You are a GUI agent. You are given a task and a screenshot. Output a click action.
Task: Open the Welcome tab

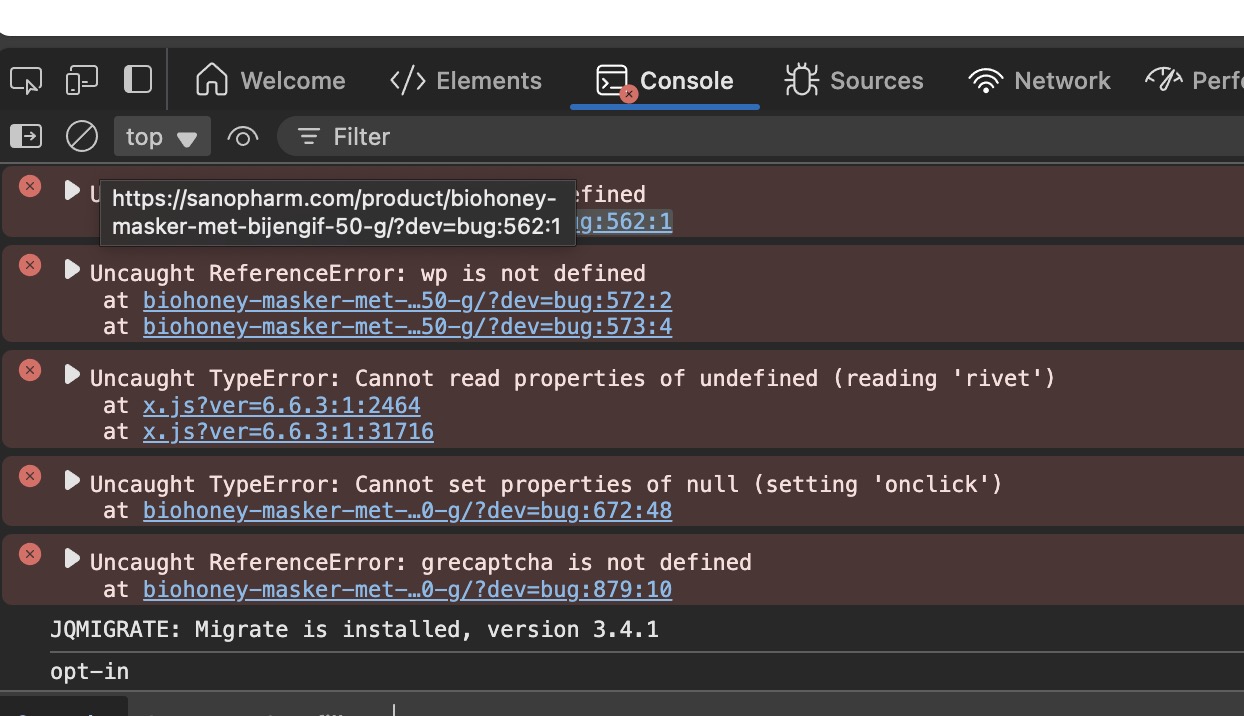point(270,81)
